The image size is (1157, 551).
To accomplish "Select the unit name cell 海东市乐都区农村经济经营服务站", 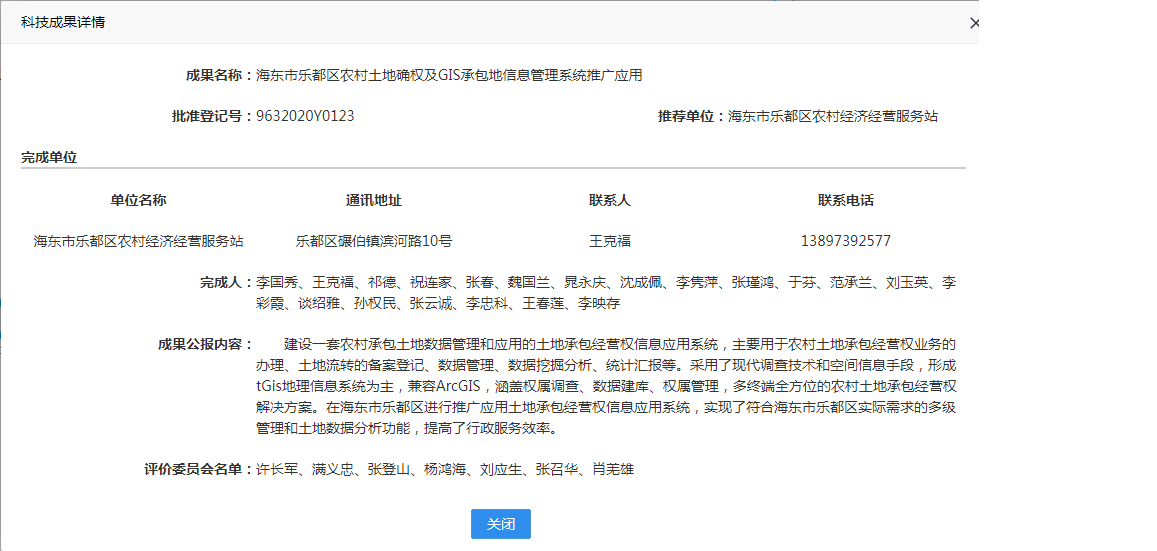I will click(138, 241).
